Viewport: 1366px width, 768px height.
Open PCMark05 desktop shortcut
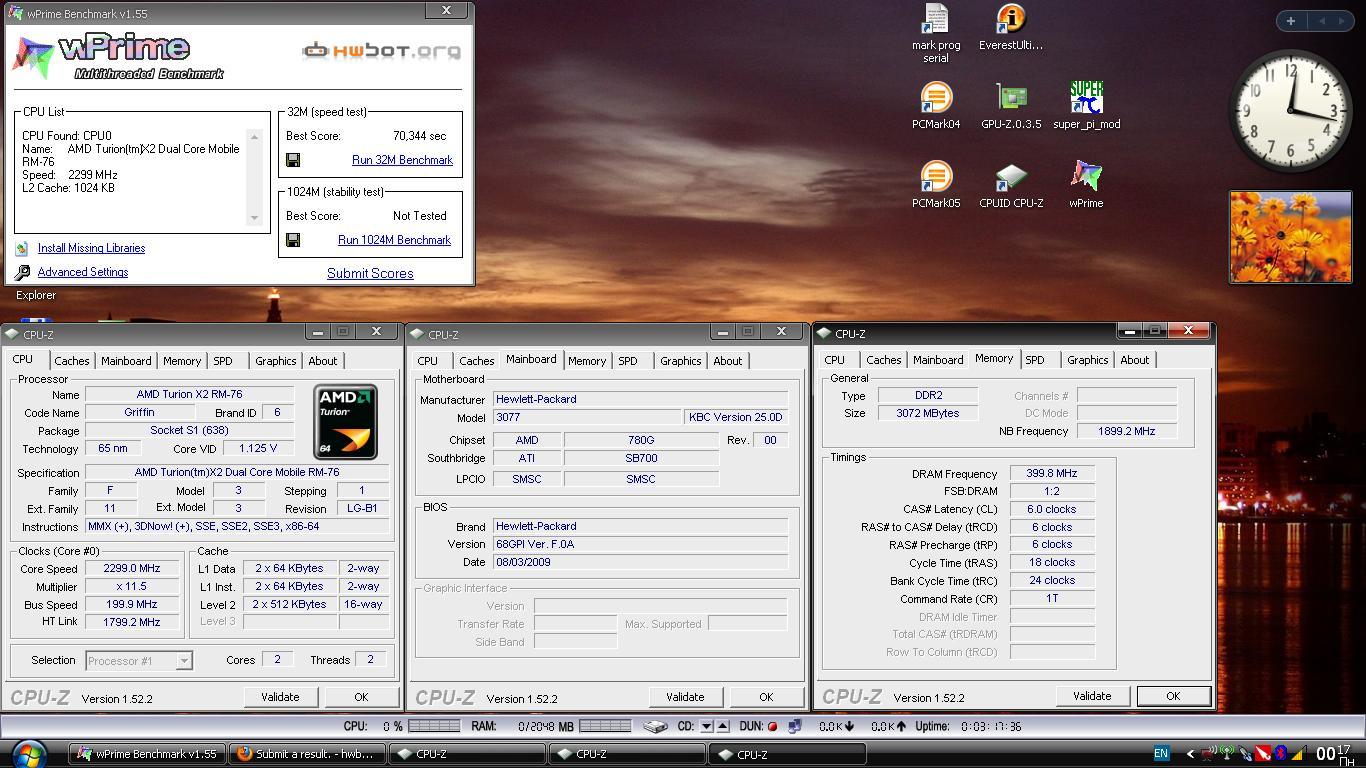click(x=936, y=185)
